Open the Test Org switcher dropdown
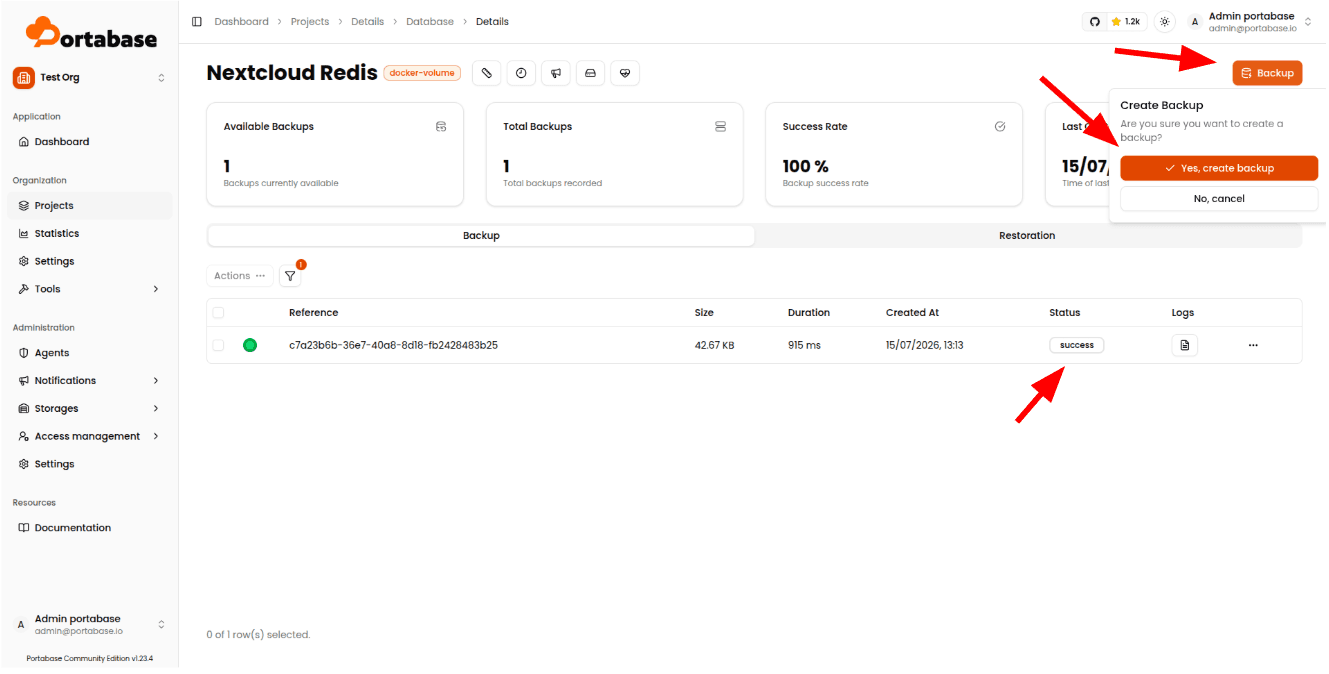The width and height of the screenshot is (1329, 674). 89,77
